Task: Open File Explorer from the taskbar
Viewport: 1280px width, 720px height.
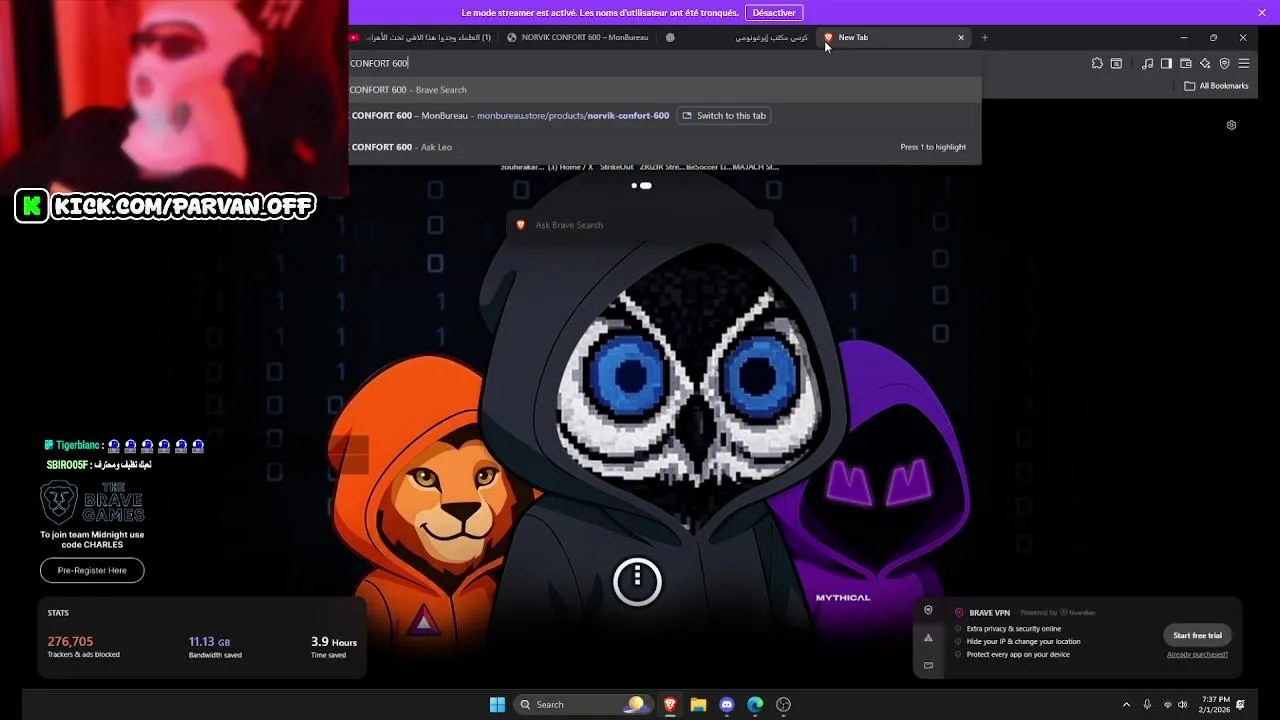Action: point(698,704)
